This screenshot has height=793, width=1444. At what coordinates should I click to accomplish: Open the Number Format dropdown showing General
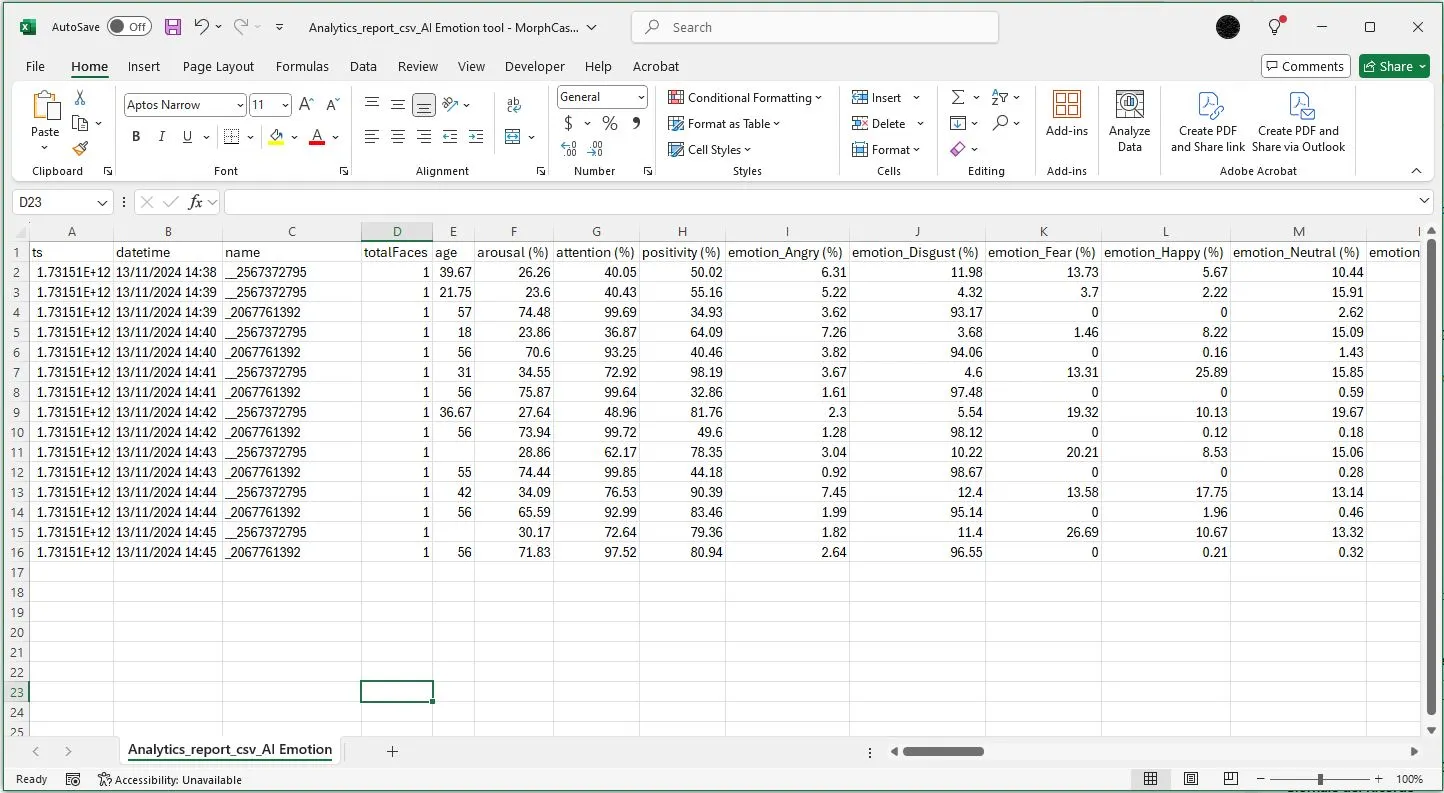(x=602, y=97)
